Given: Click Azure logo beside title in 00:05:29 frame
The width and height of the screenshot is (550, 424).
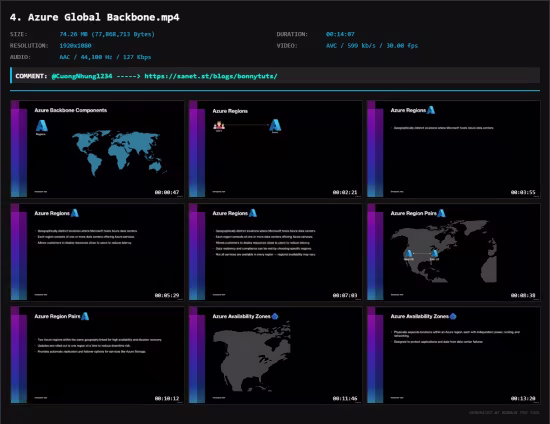Looking at the screenshot, I should pos(75,213).
